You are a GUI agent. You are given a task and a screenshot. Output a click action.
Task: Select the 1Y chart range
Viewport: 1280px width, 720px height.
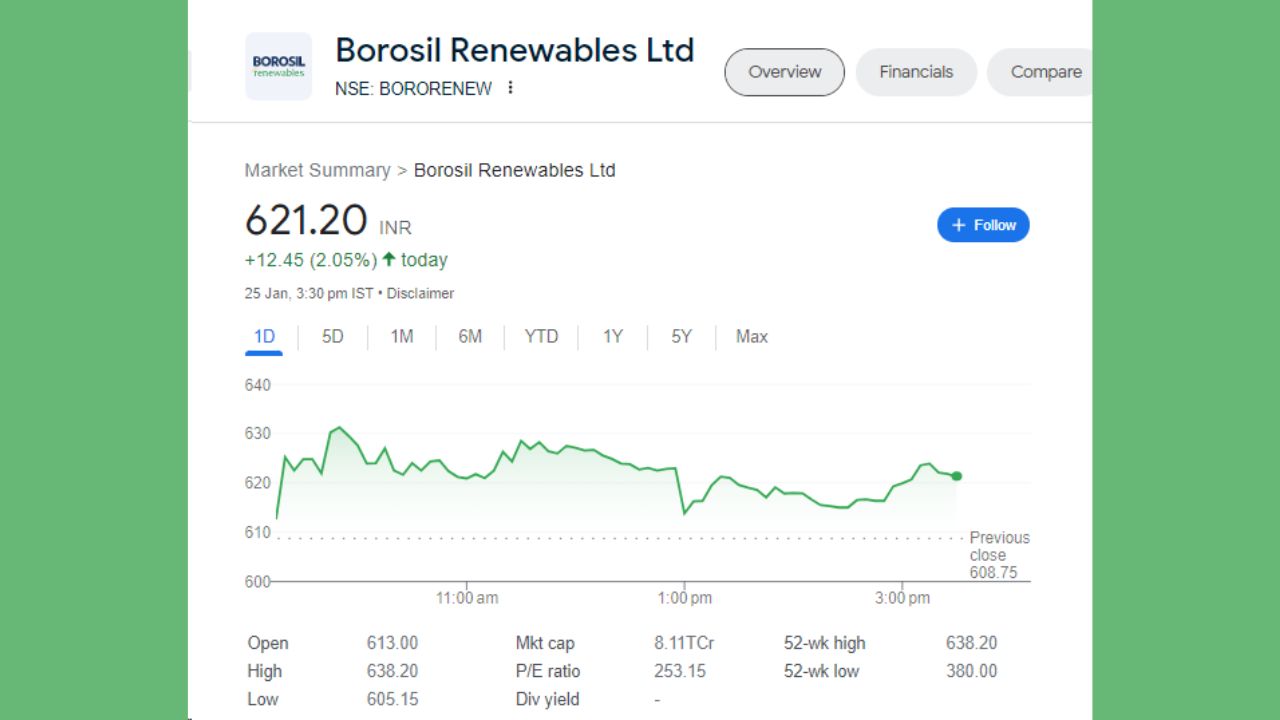[613, 337]
